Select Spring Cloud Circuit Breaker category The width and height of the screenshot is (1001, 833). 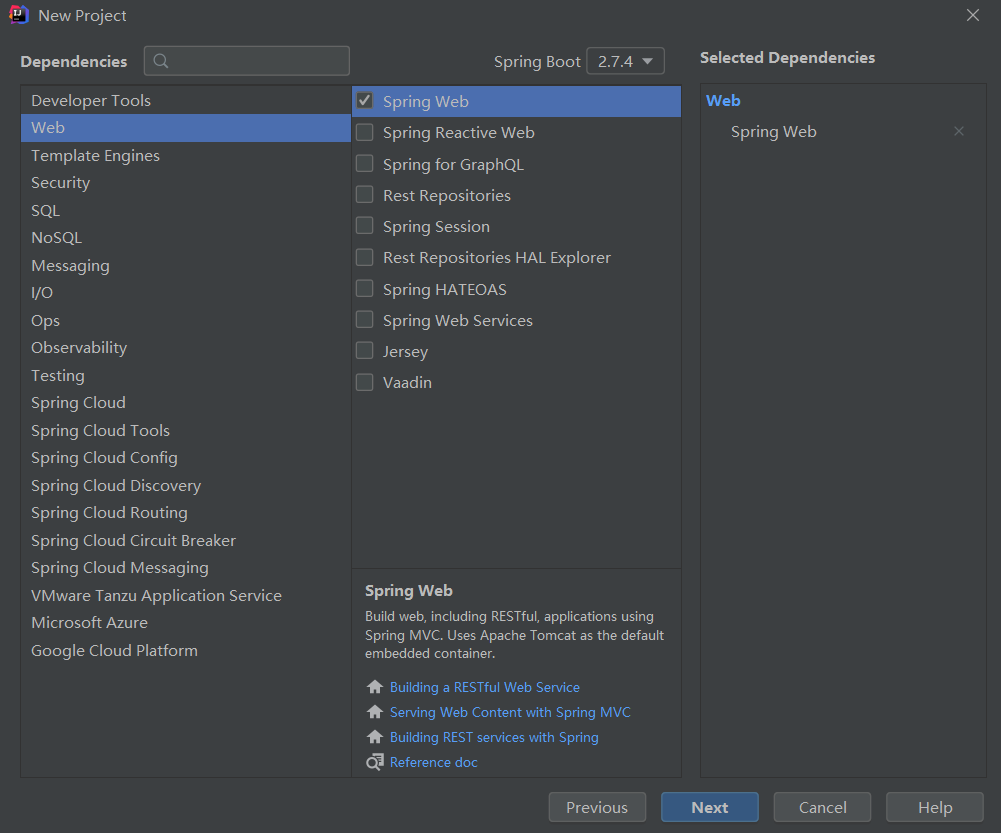[x=186, y=540]
